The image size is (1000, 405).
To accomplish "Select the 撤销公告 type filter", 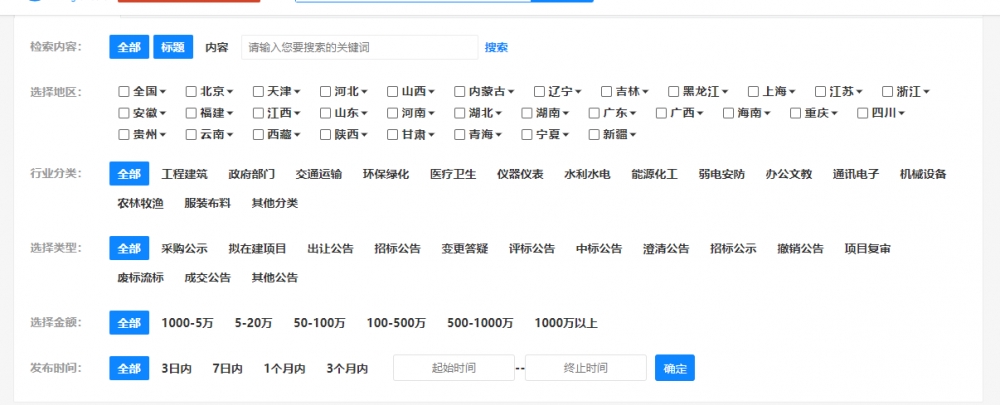I will click(800, 249).
